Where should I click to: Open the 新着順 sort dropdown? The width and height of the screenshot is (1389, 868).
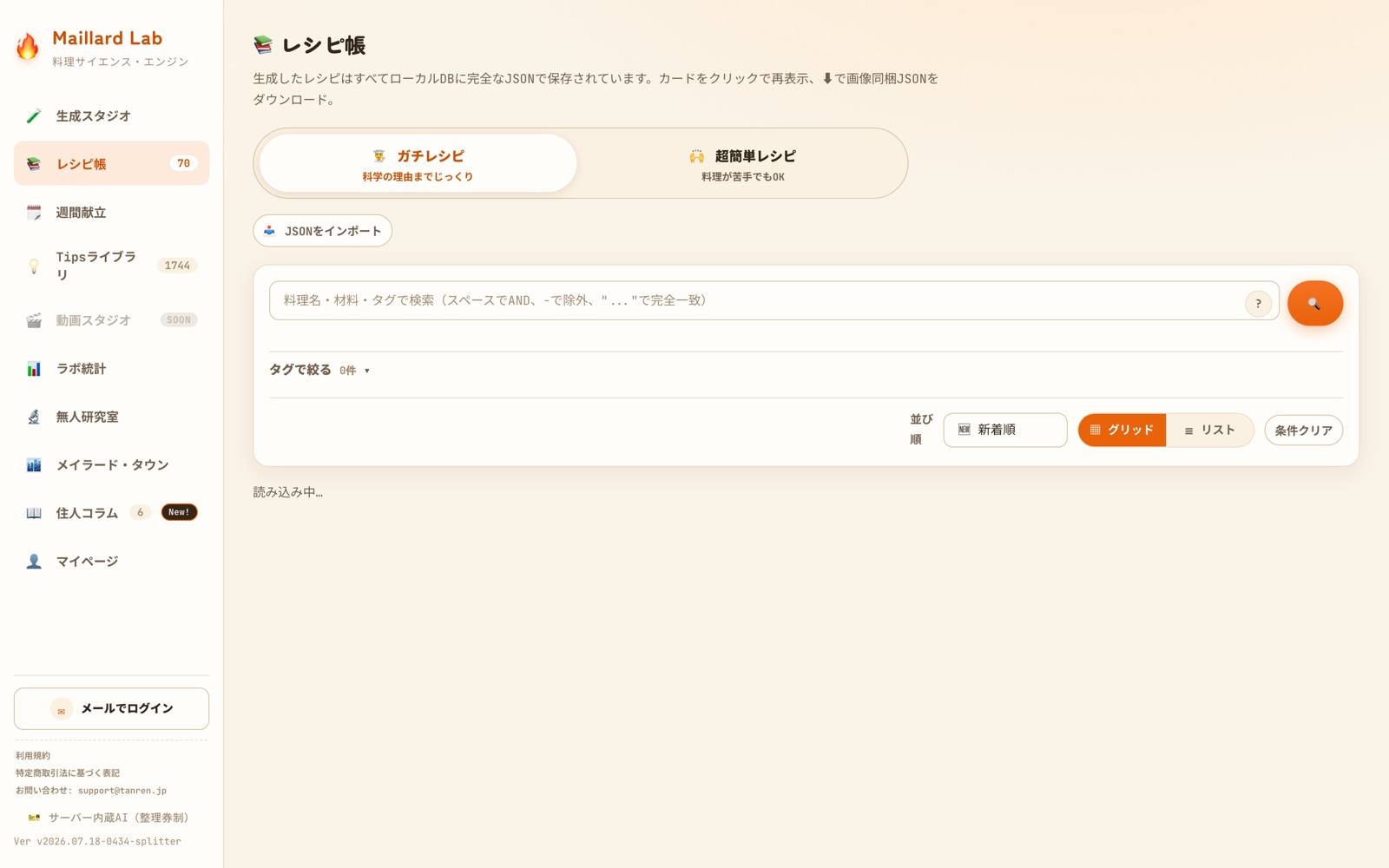point(1005,430)
